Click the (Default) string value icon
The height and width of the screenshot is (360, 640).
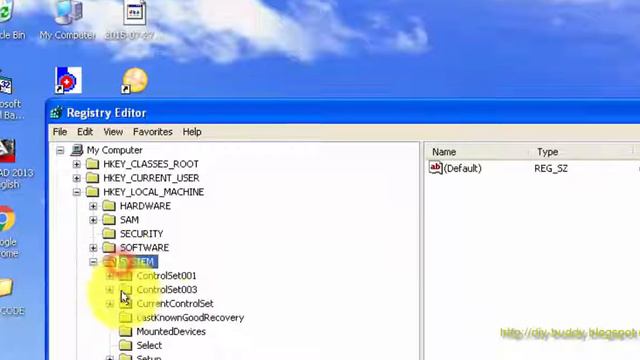pos(436,168)
